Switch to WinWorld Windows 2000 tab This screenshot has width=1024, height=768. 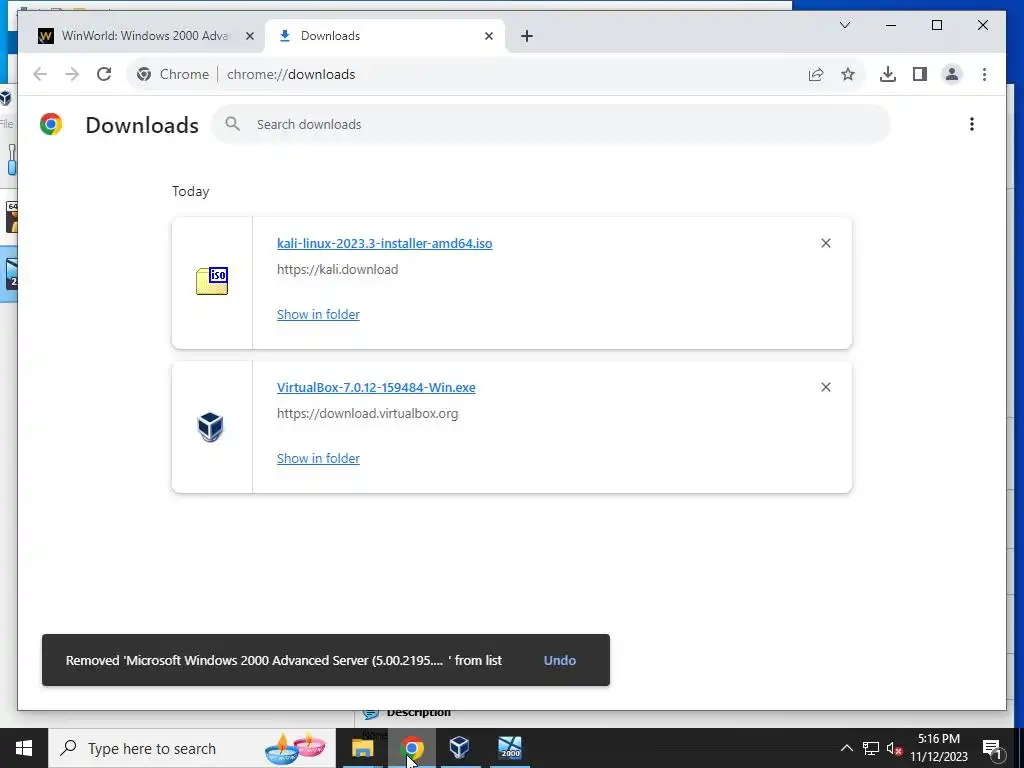click(145, 36)
